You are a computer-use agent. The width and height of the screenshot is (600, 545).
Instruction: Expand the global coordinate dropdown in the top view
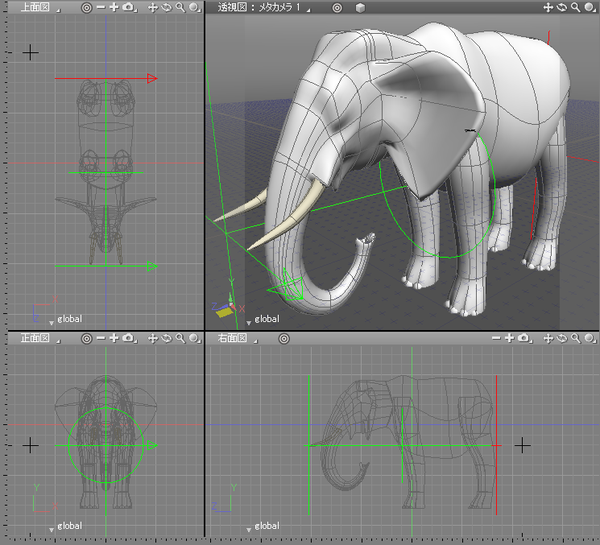[x=63, y=319]
